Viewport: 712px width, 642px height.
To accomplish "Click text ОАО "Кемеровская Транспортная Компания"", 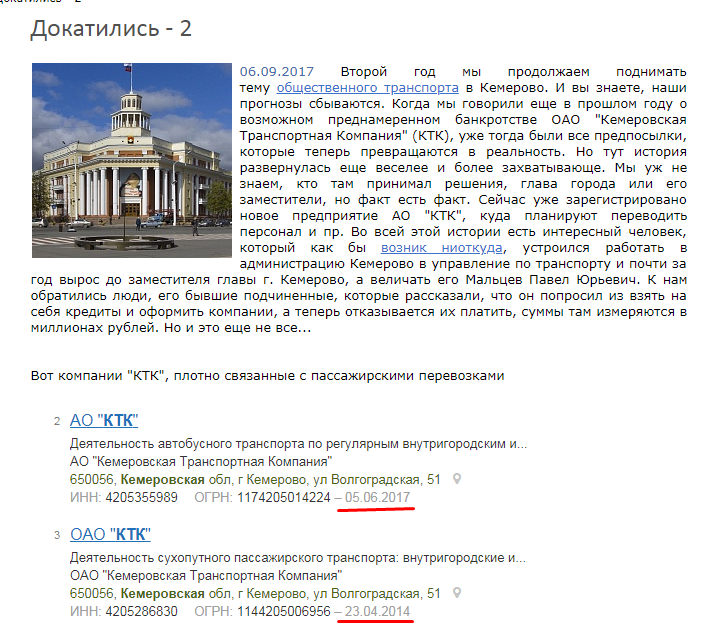I will coord(206,576).
